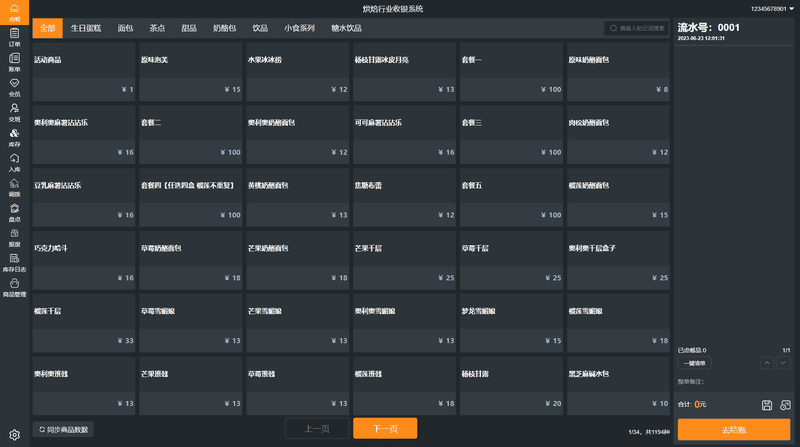This screenshot has width=800, height=447.
Task: Click the 一键清单 clear list button
Action: click(x=693, y=363)
